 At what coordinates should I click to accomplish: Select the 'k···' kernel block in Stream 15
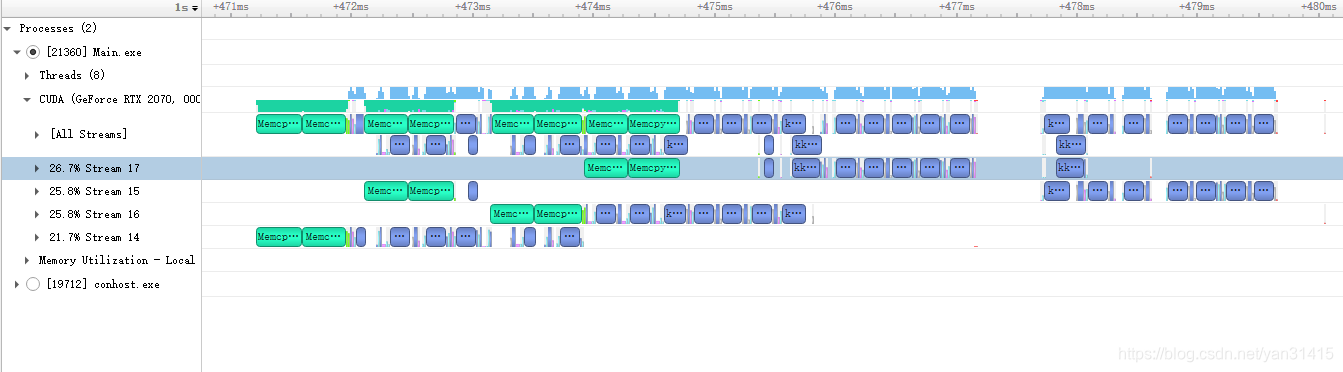[x=1057, y=191]
